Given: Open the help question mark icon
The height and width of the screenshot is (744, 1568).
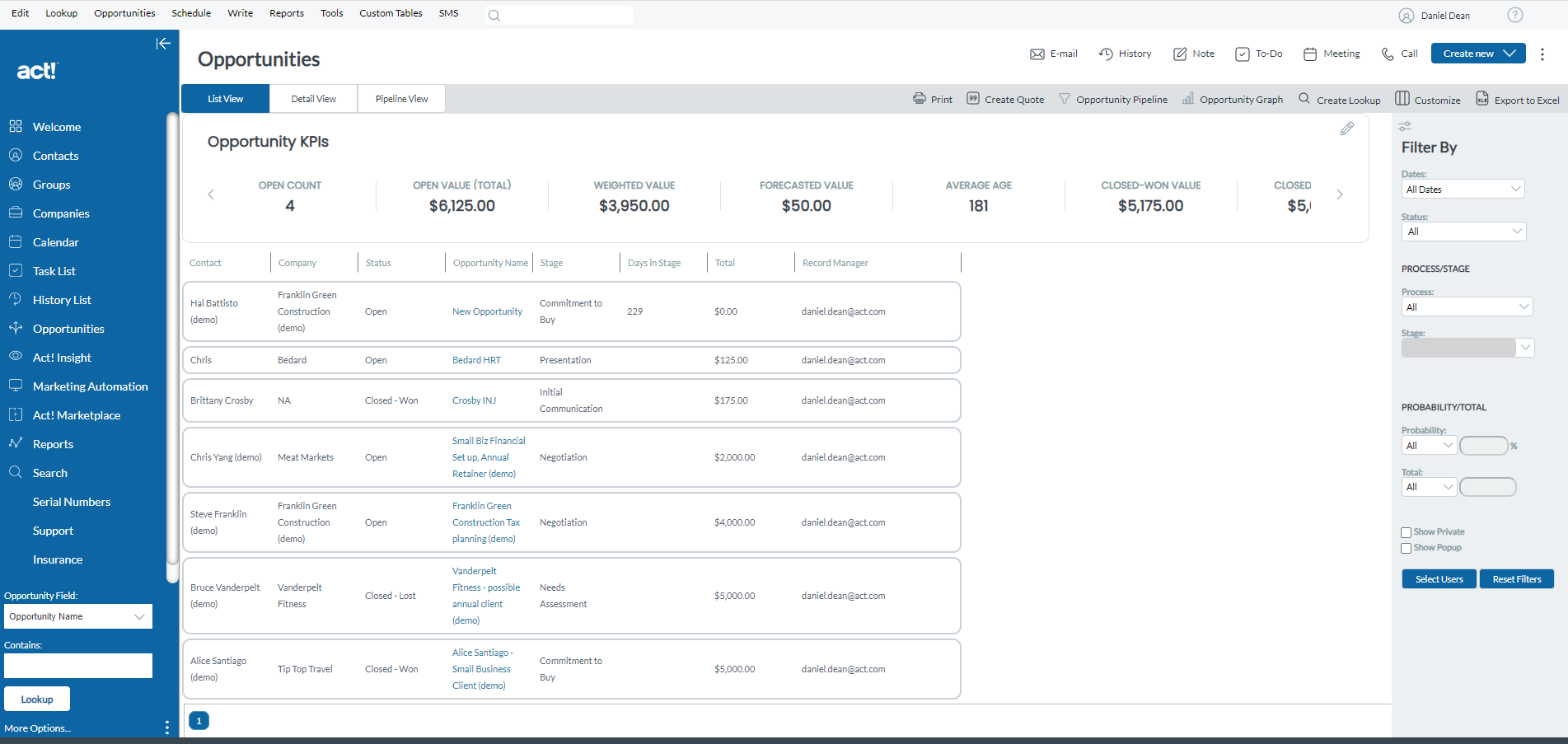Looking at the screenshot, I should (1514, 15).
